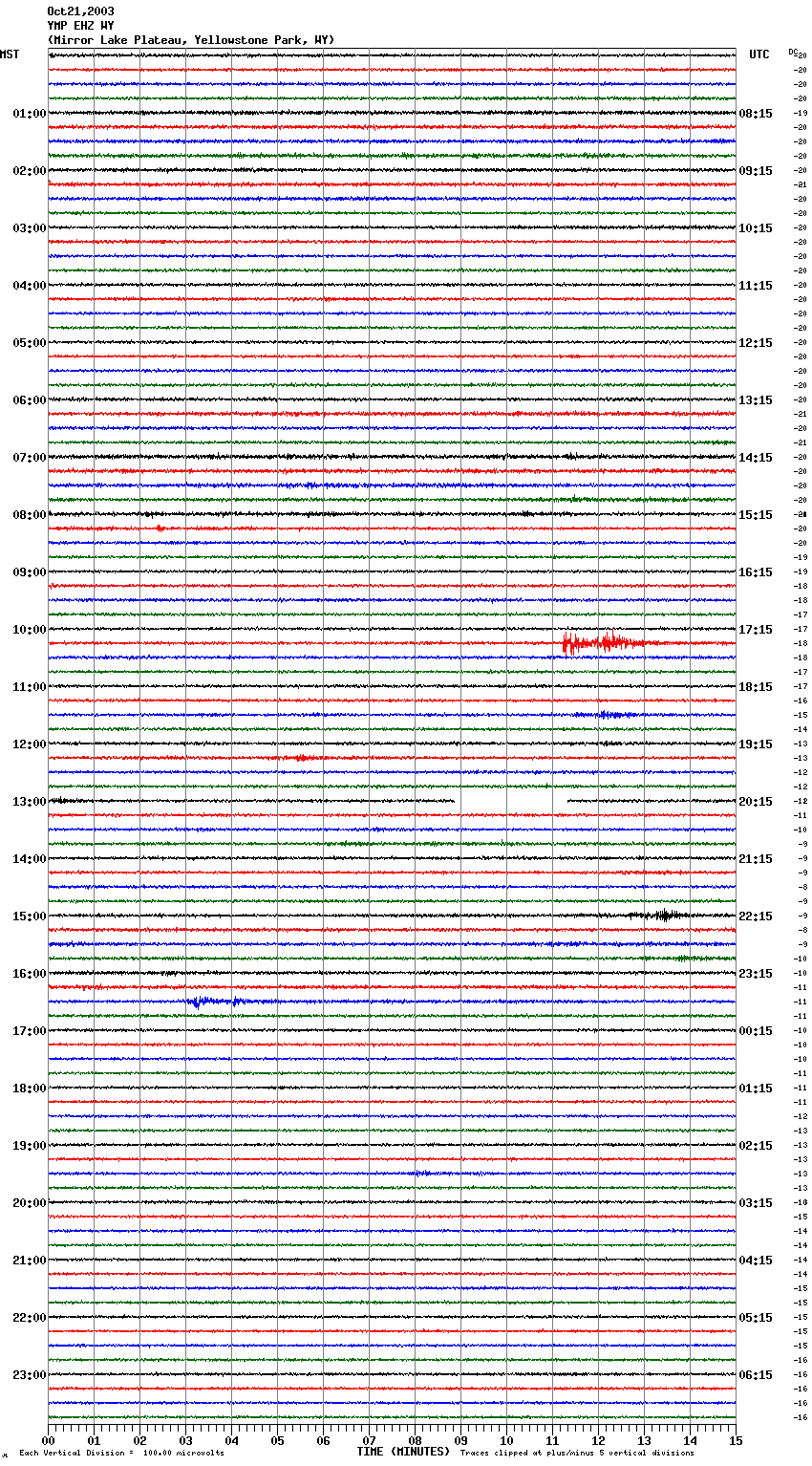Select the 17:00 MST hour label
This screenshot has height=1466, width=812.
(x=30, y=1031)
